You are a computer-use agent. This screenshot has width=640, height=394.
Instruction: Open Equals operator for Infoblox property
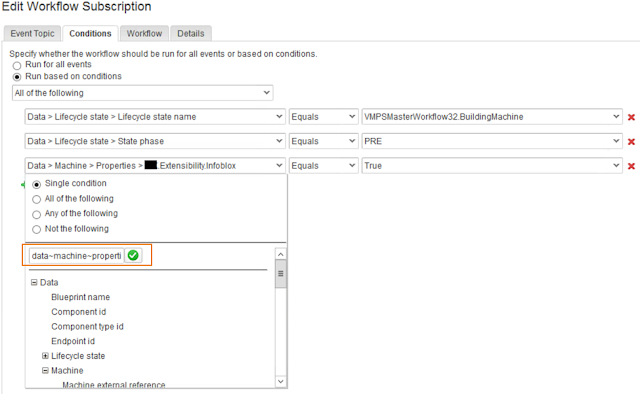324,166
